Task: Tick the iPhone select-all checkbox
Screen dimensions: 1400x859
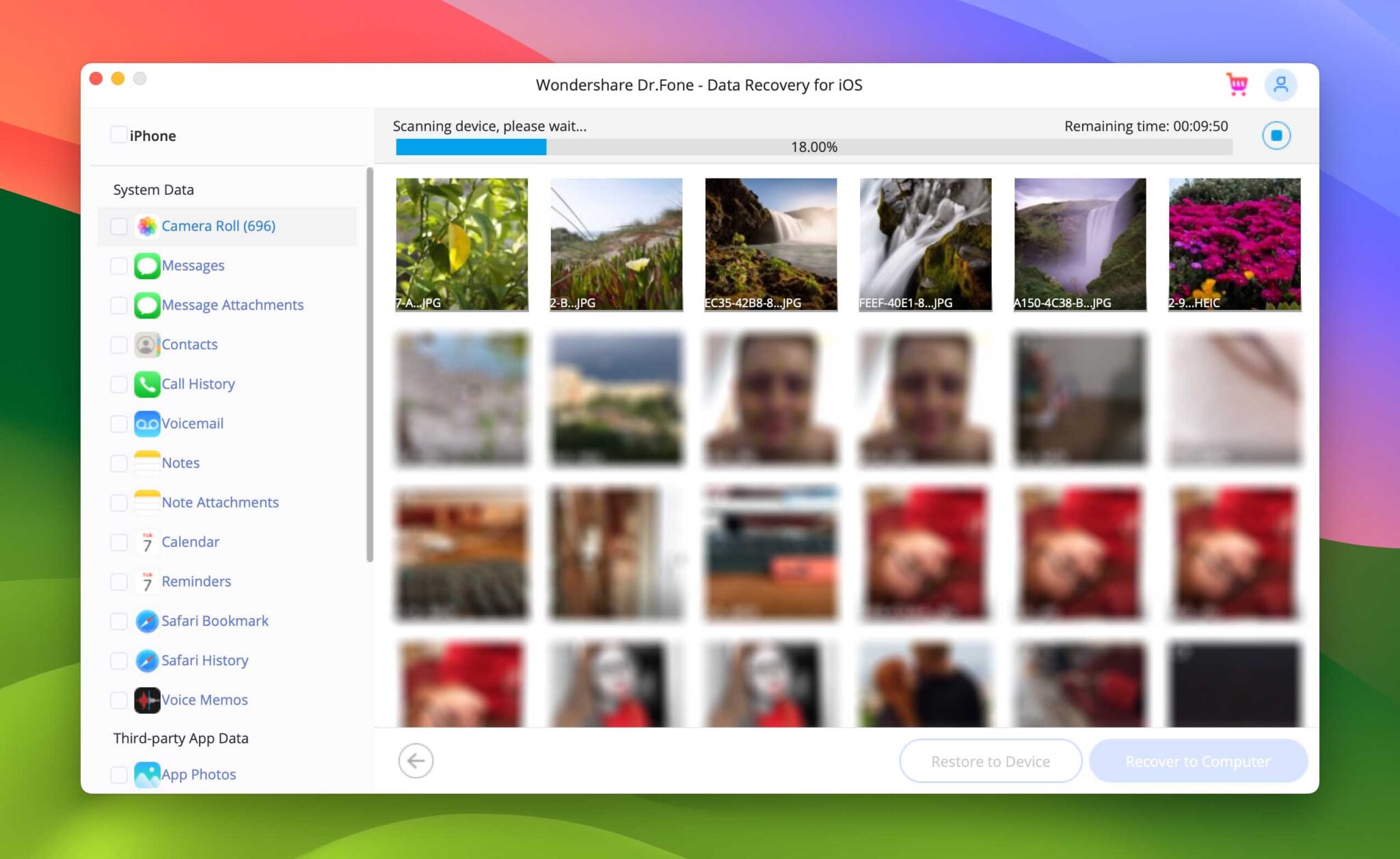Action: tap(118, 135)
